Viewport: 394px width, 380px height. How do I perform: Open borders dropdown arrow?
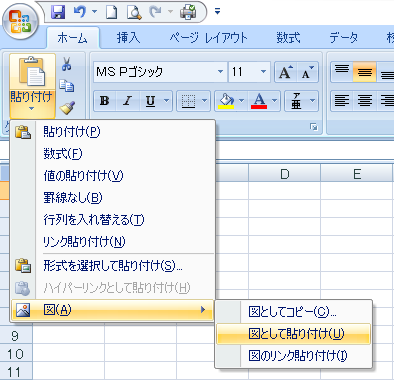[205, 100]
